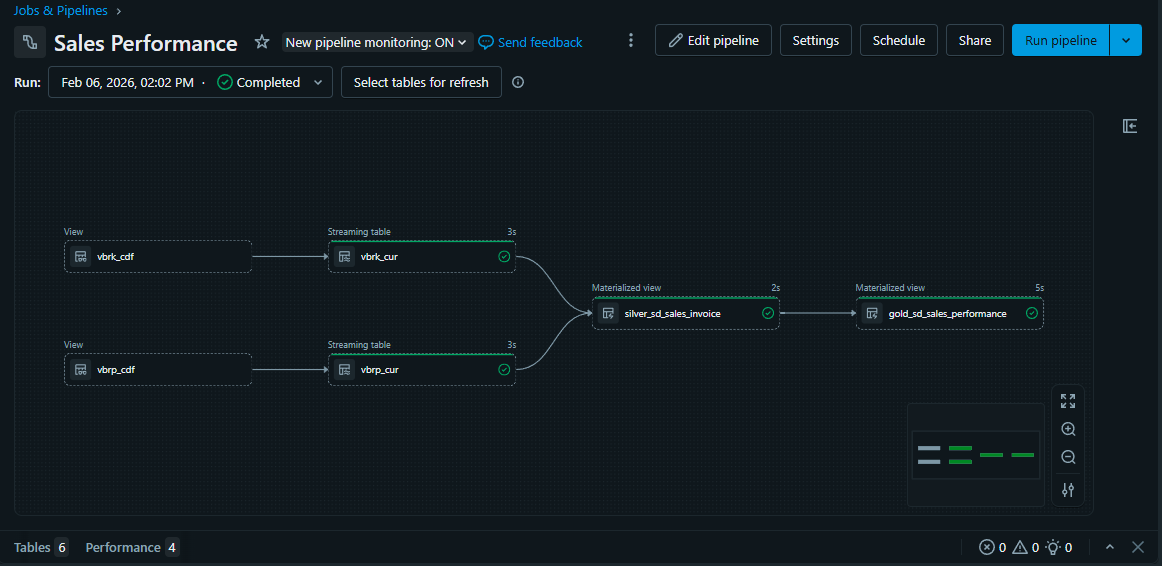1162x566 pixels.
Task: Open graph display options sliders icon
Action: [1068, 490]
